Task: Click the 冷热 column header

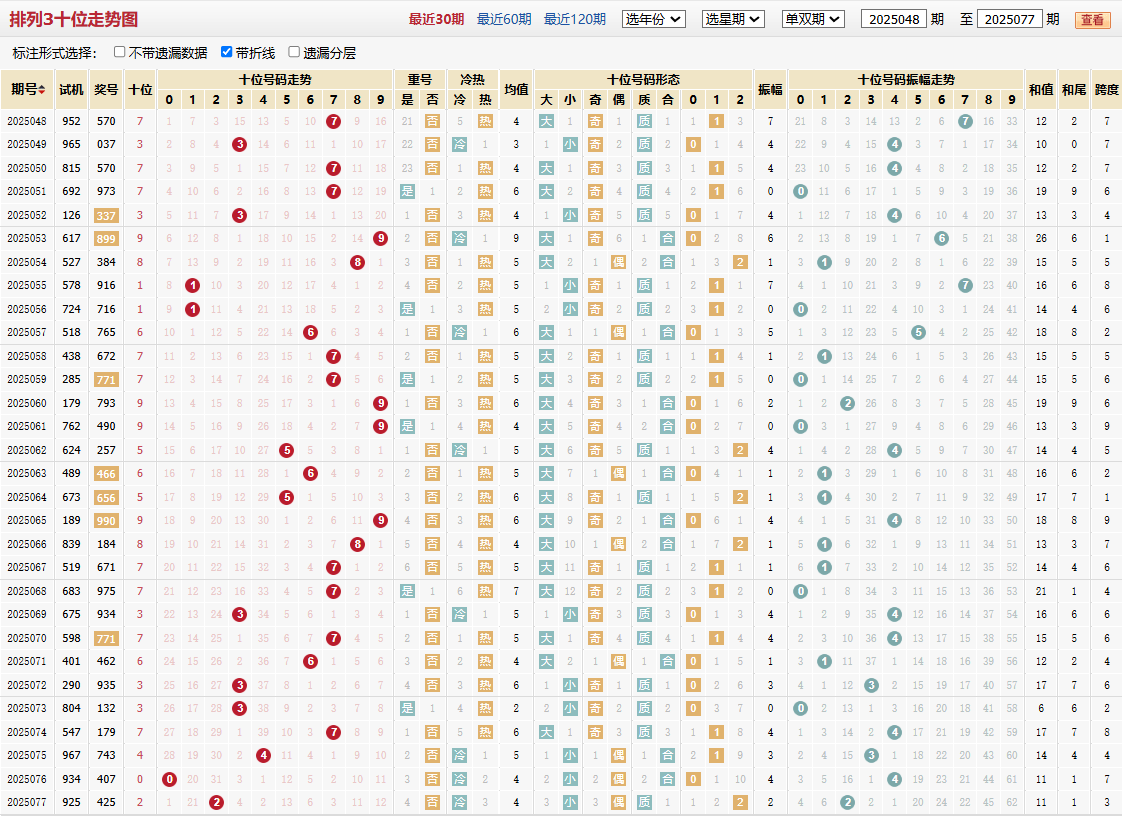Action: [472, 79]
